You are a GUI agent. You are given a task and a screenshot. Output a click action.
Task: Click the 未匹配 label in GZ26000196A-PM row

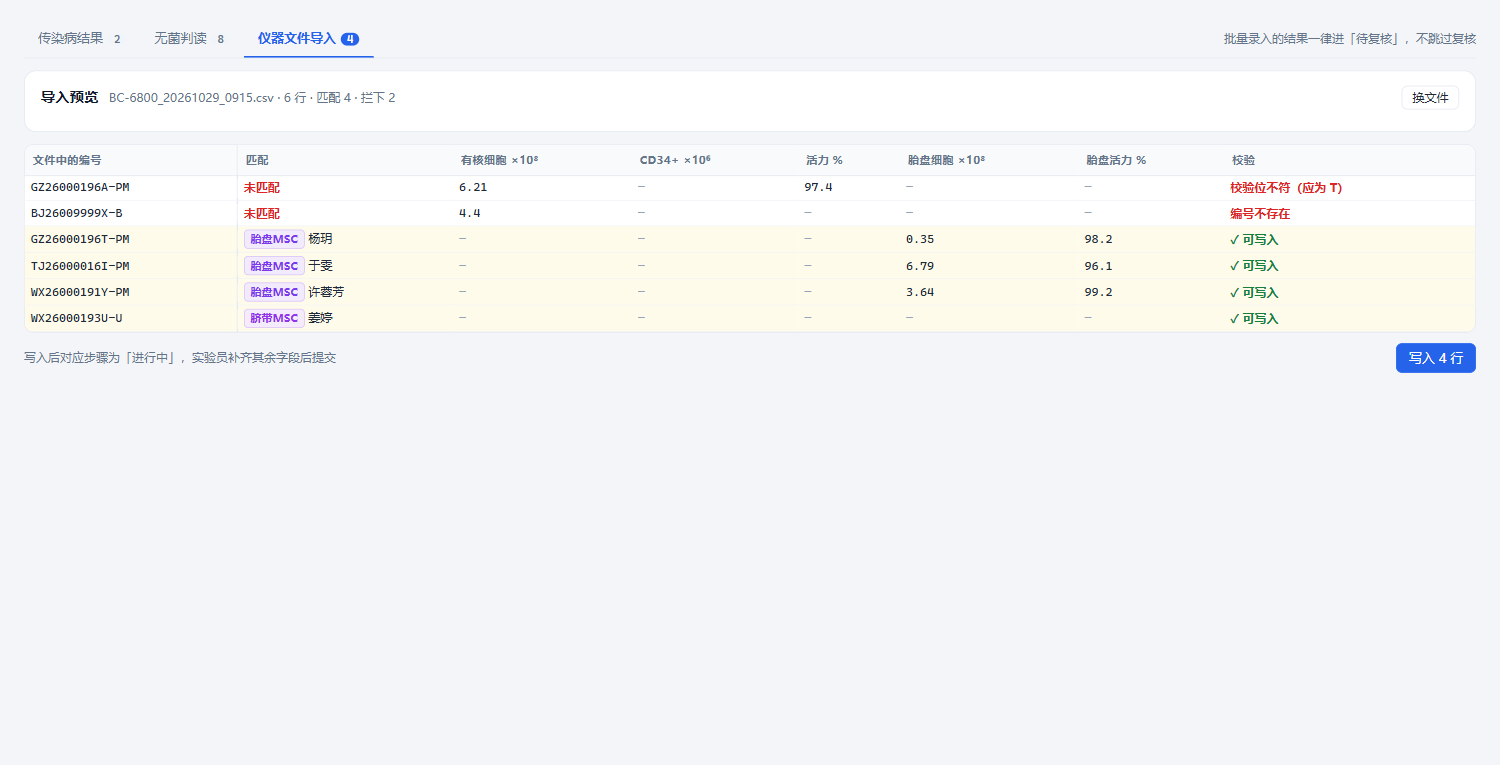262,188
